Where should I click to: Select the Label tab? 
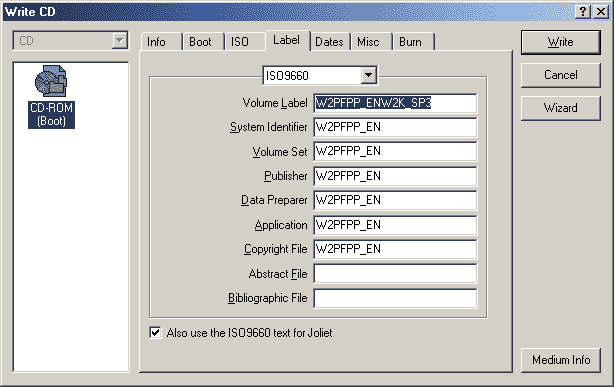pyautogui.click(x=288, y=40)
